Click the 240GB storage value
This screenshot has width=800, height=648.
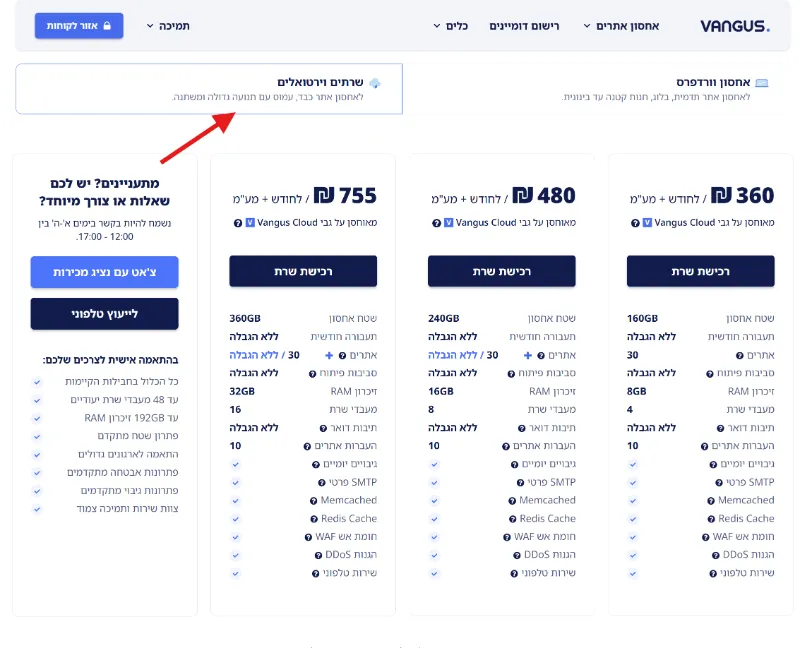443,318
